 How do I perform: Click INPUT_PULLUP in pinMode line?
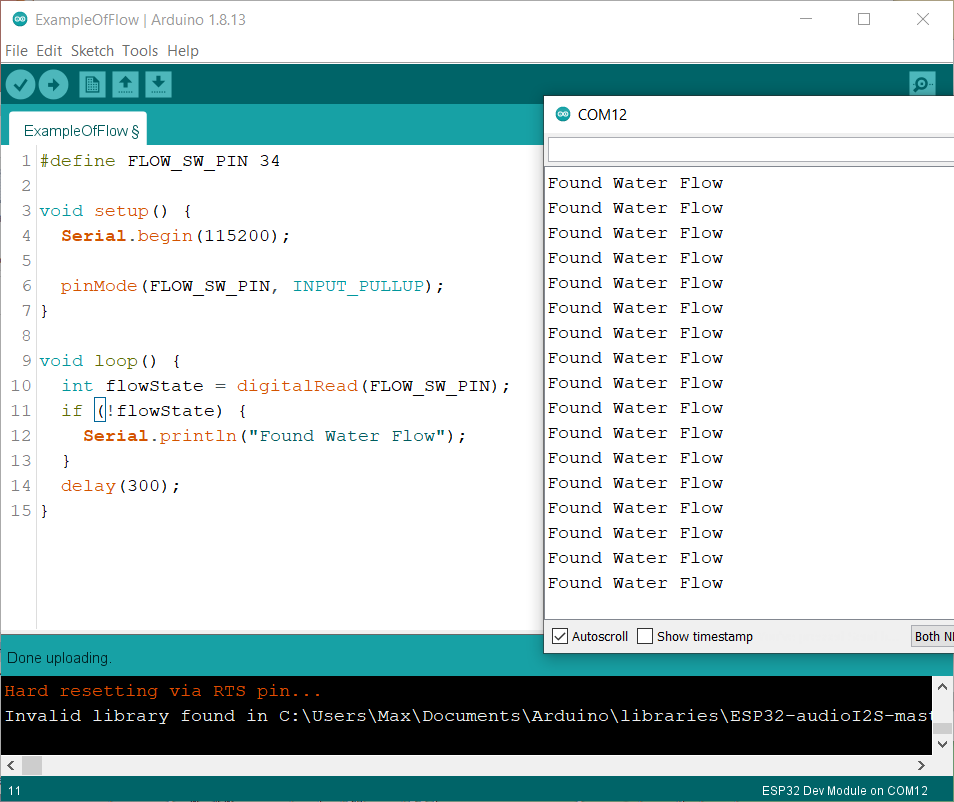pos(358,285)
